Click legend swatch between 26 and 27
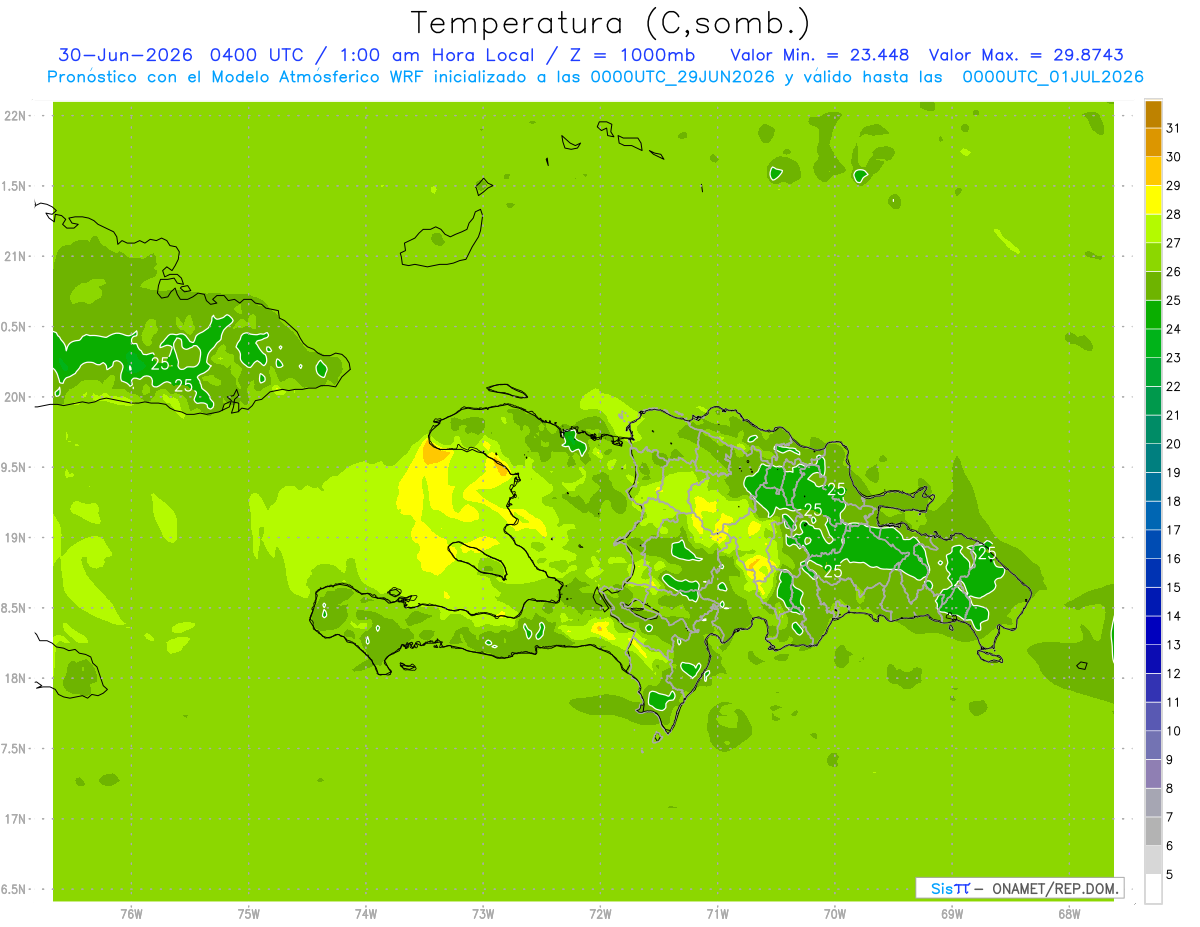 pos(1154,258)
